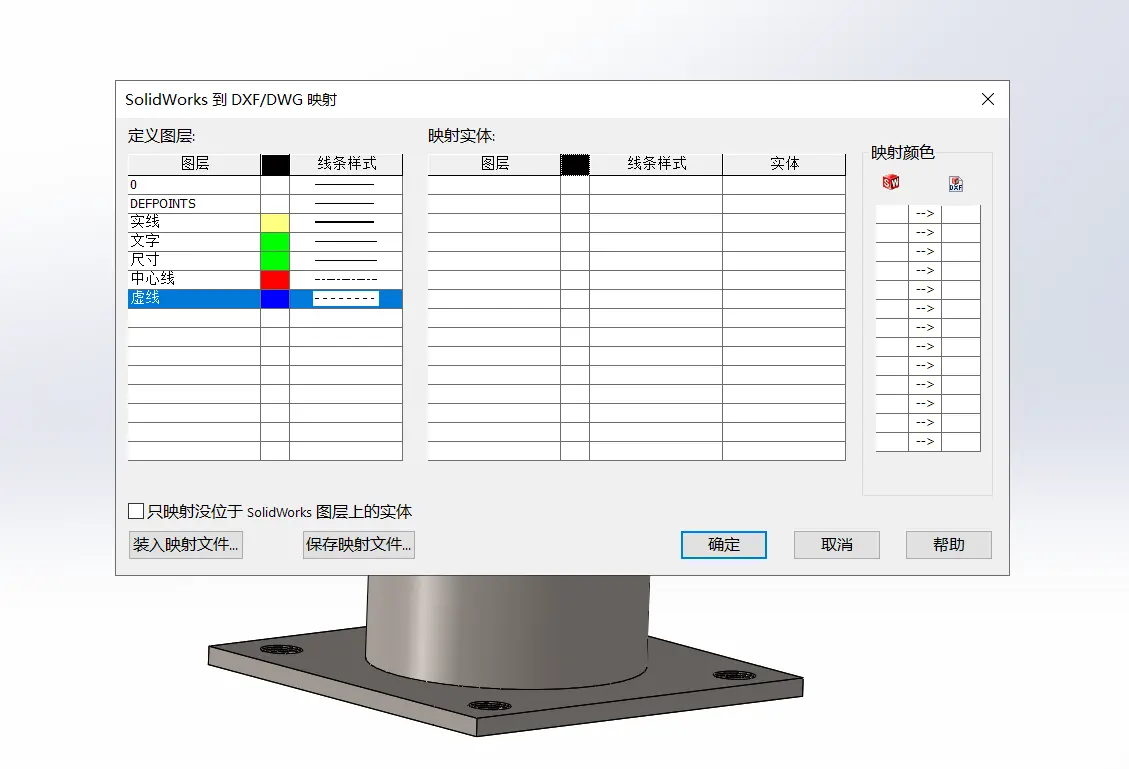Click the 实体 column header in 映射实体
This screenshot has height=769, width=1129.
pos(784,164)
